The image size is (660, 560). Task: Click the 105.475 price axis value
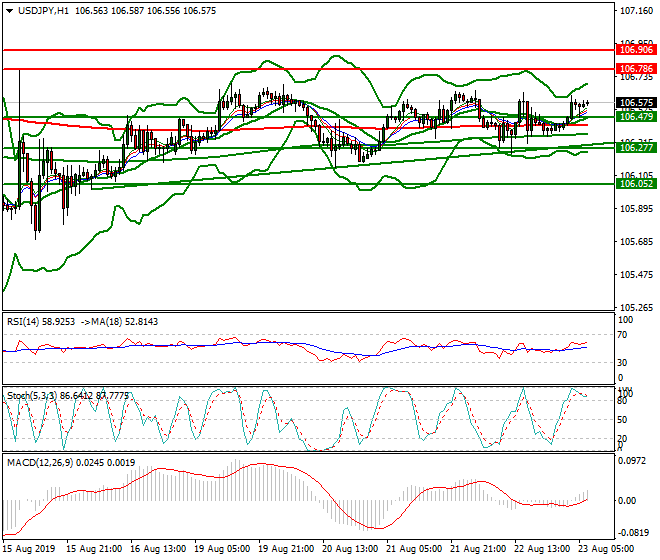click(x=636, y=275)
